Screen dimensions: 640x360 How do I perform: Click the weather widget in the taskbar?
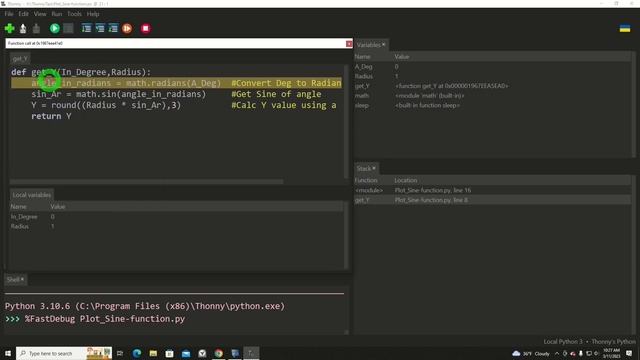click(531, 353)
